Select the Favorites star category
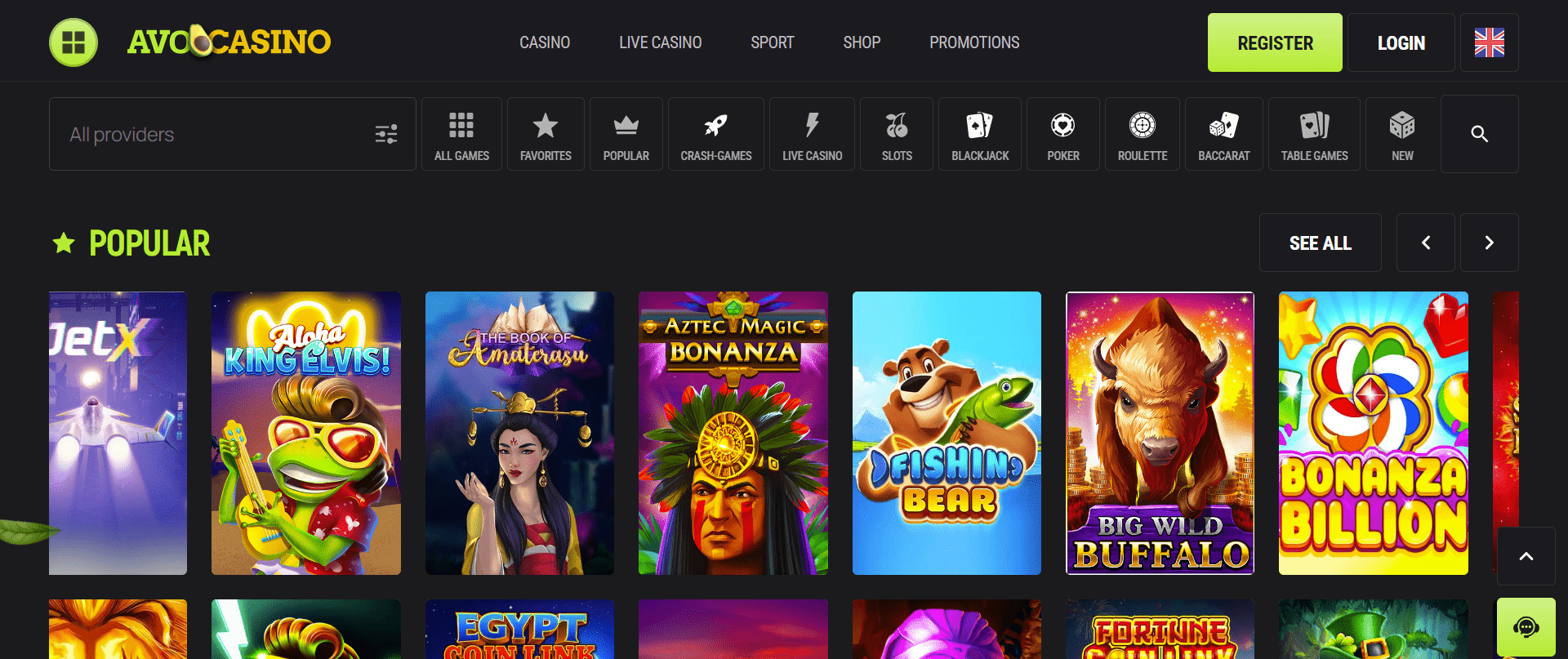The width and height of the screenshot is (1568, 659). coord(546,135)
